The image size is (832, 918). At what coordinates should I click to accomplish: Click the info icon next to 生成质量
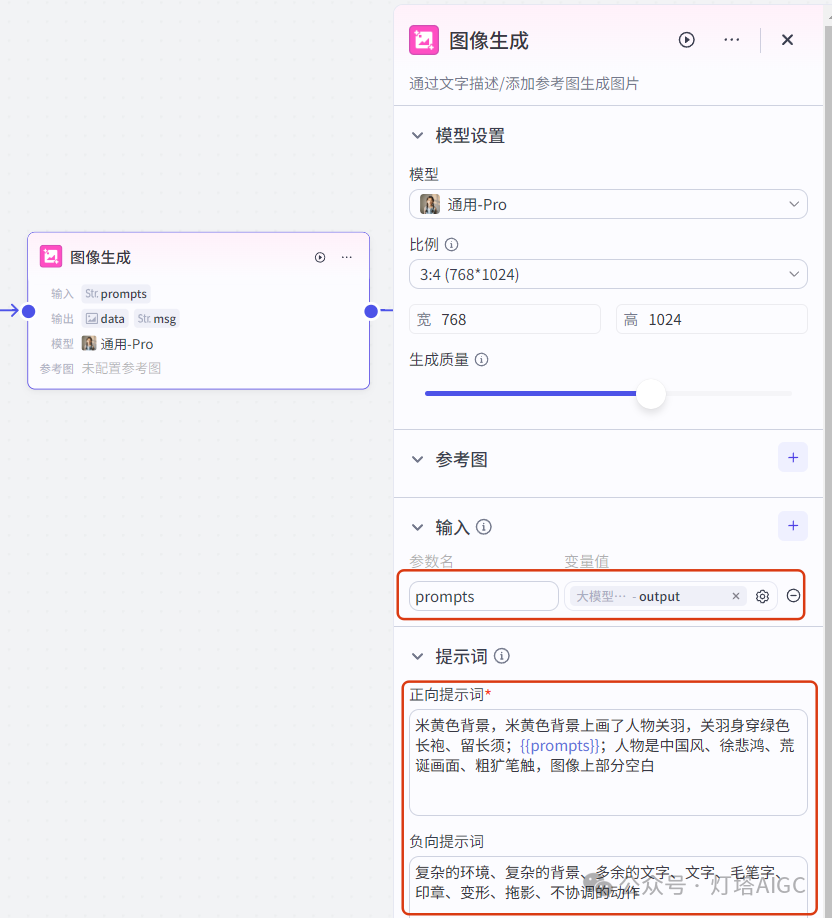pos(481,359)
